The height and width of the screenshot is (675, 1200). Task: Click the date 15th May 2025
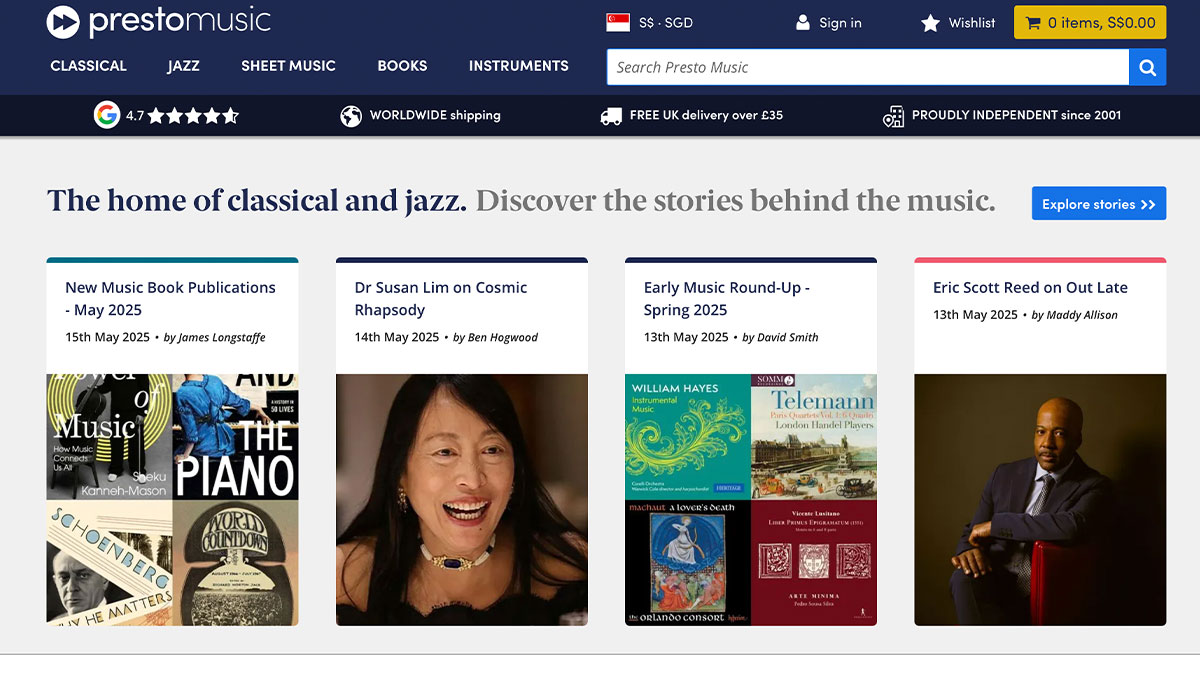pyautogui.click(x=108, y=337)
